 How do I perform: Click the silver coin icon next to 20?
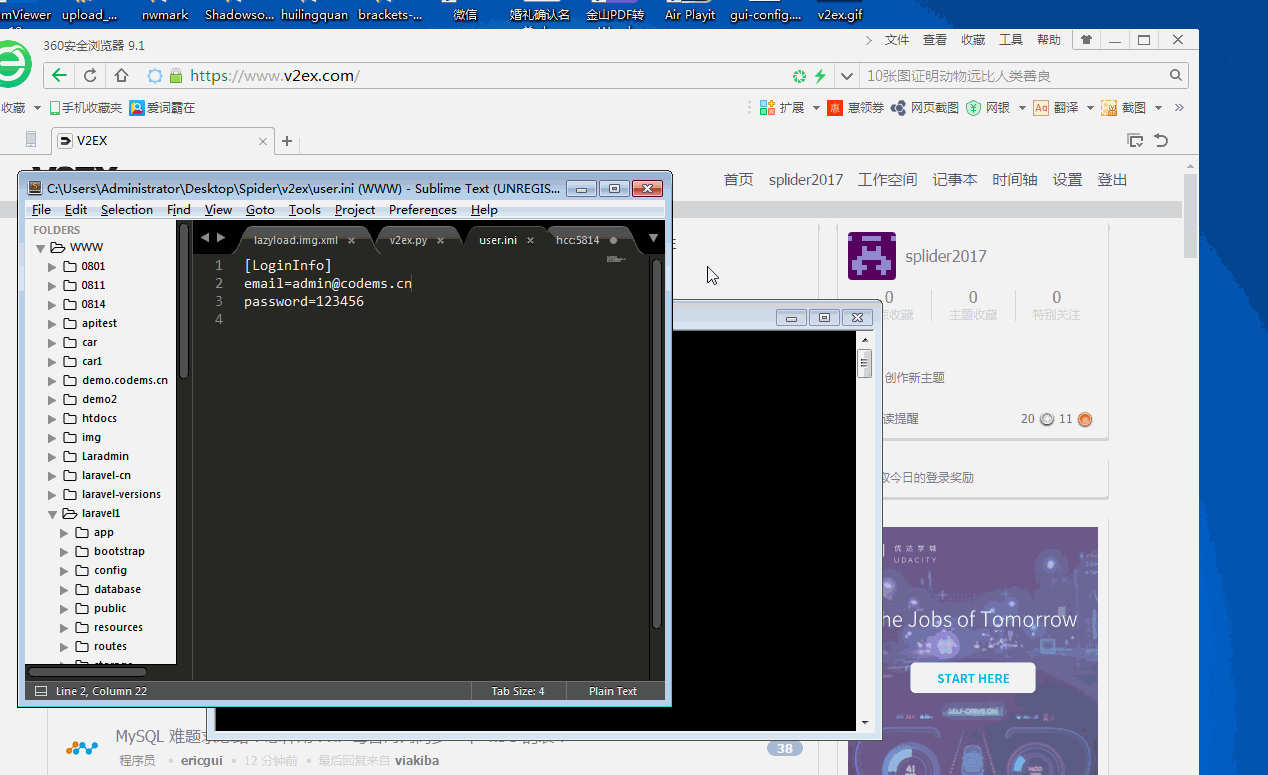click(1047, 420)
